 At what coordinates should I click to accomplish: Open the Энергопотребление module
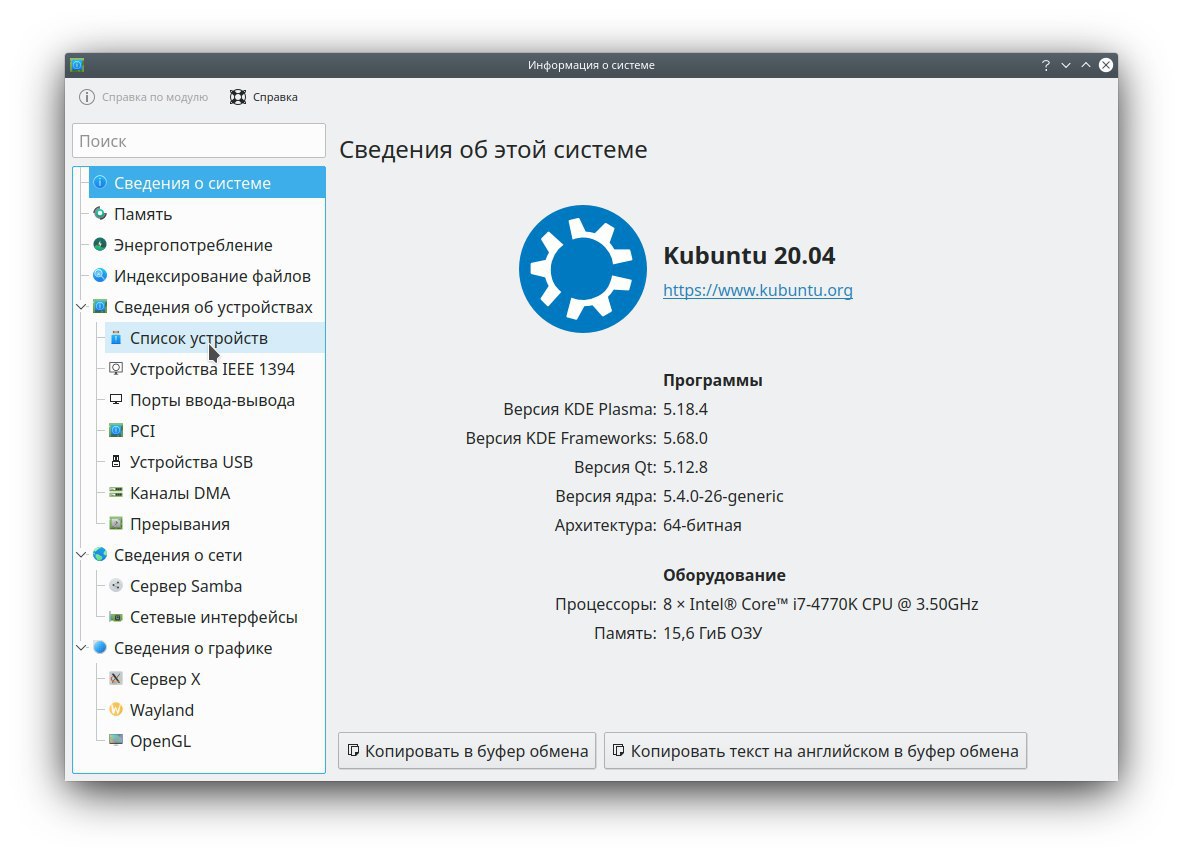click(x=207, y=244)
